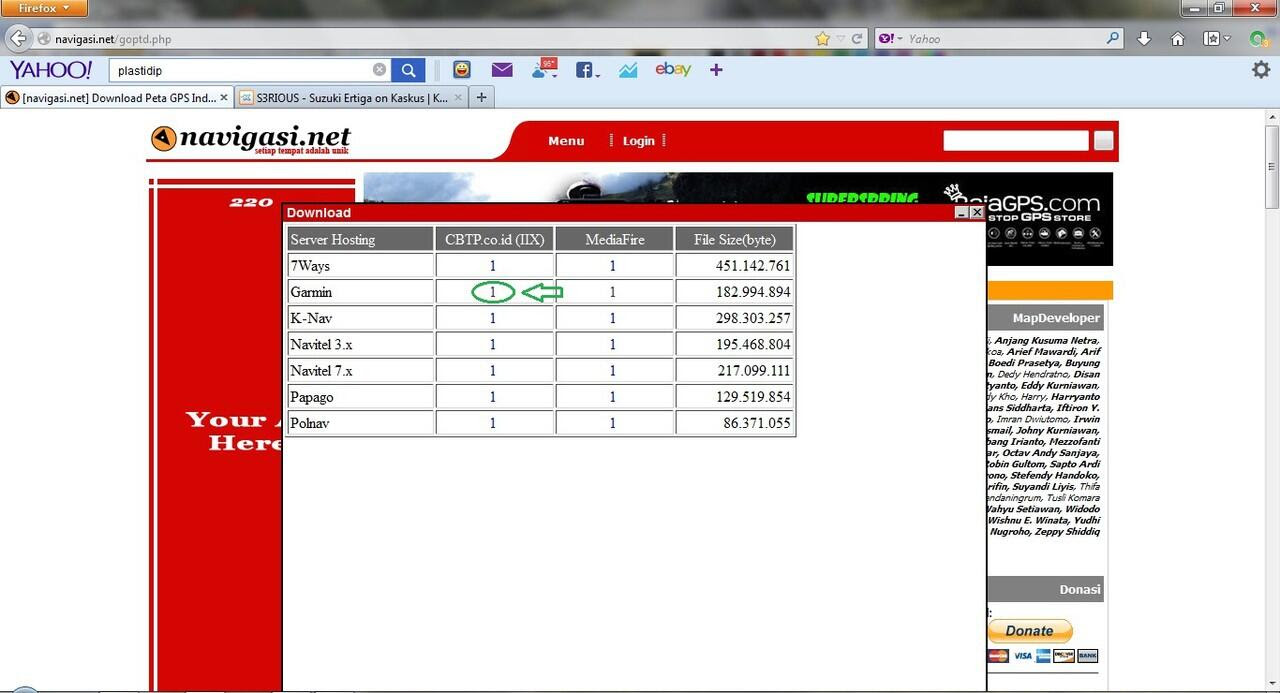Click the YAHOO! logo in toolbar
Screen dimensions: 1280x693
(x=51, y=70)
